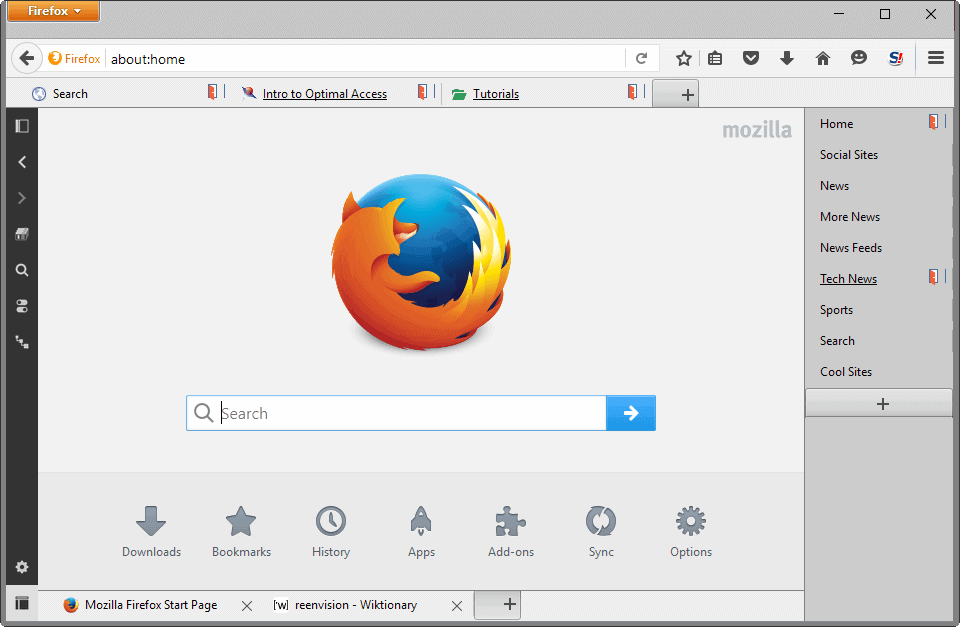Toggle the sidebar panel icon at top left
Viewport: 960px width, 627px height.
[x=22, y=126]
